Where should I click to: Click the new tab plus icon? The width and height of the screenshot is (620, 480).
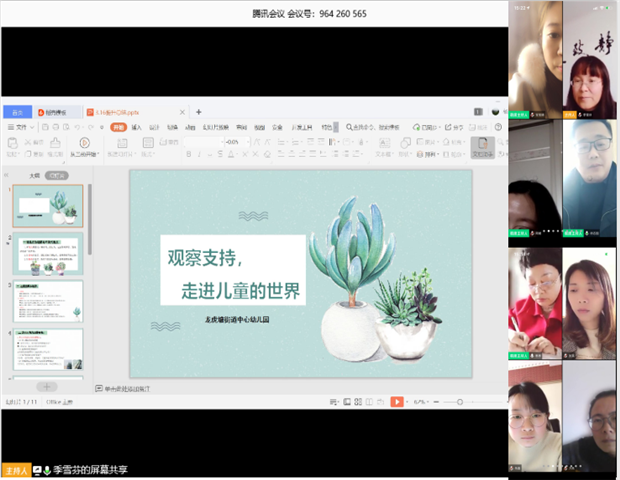tap(198, 112)
